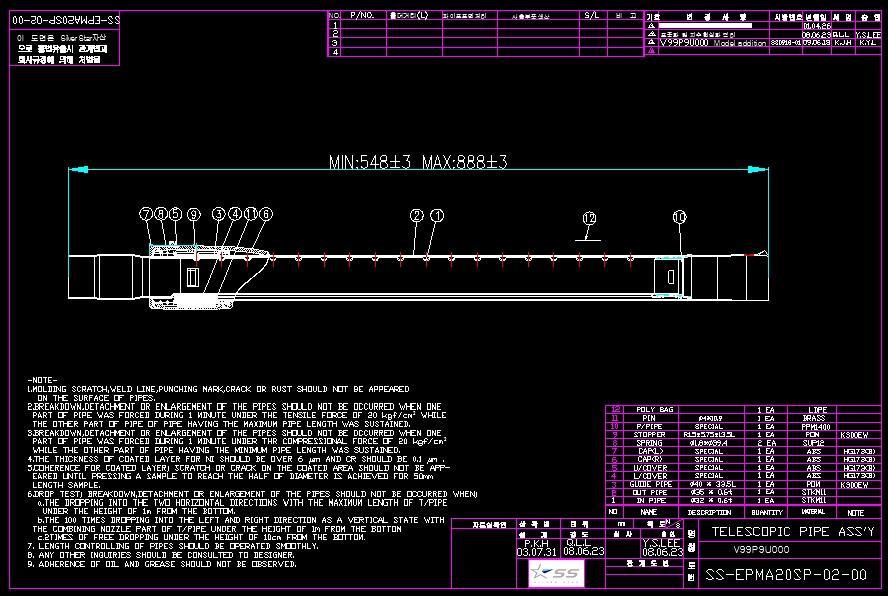Click the P/NO. column header in top table

click(x=362, y=15)
